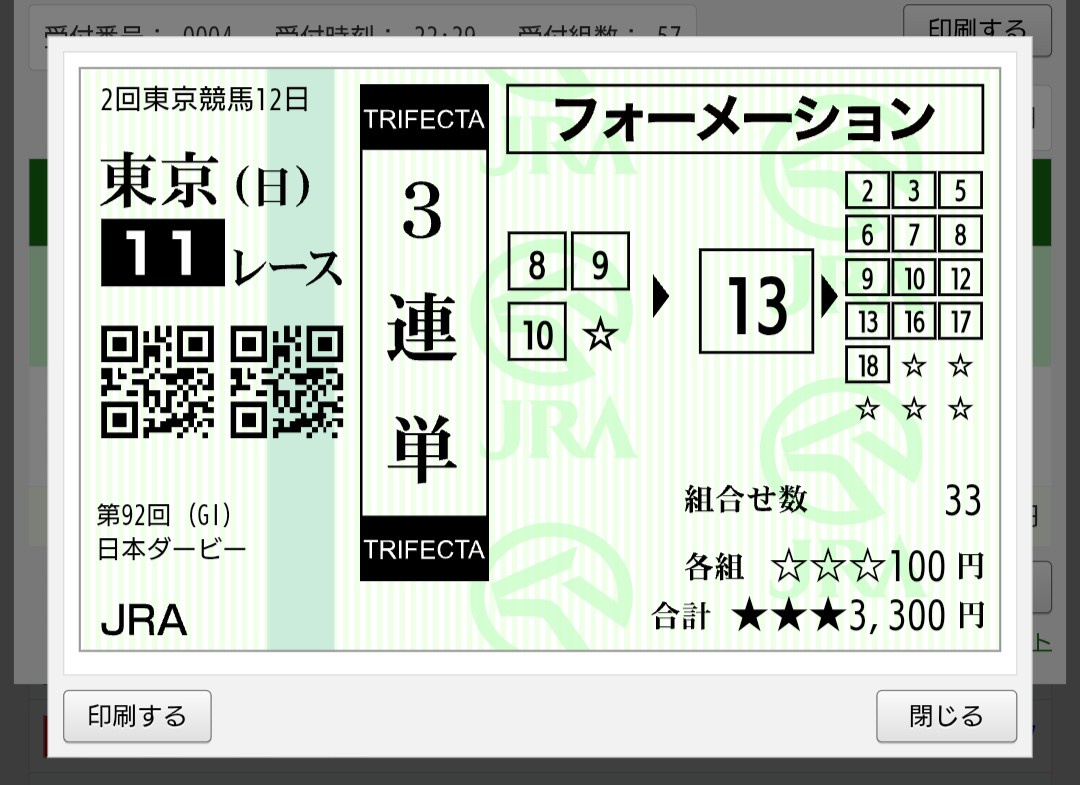Click third-place number box 18
Viewport: 1080px width, 785px height.
867,365
